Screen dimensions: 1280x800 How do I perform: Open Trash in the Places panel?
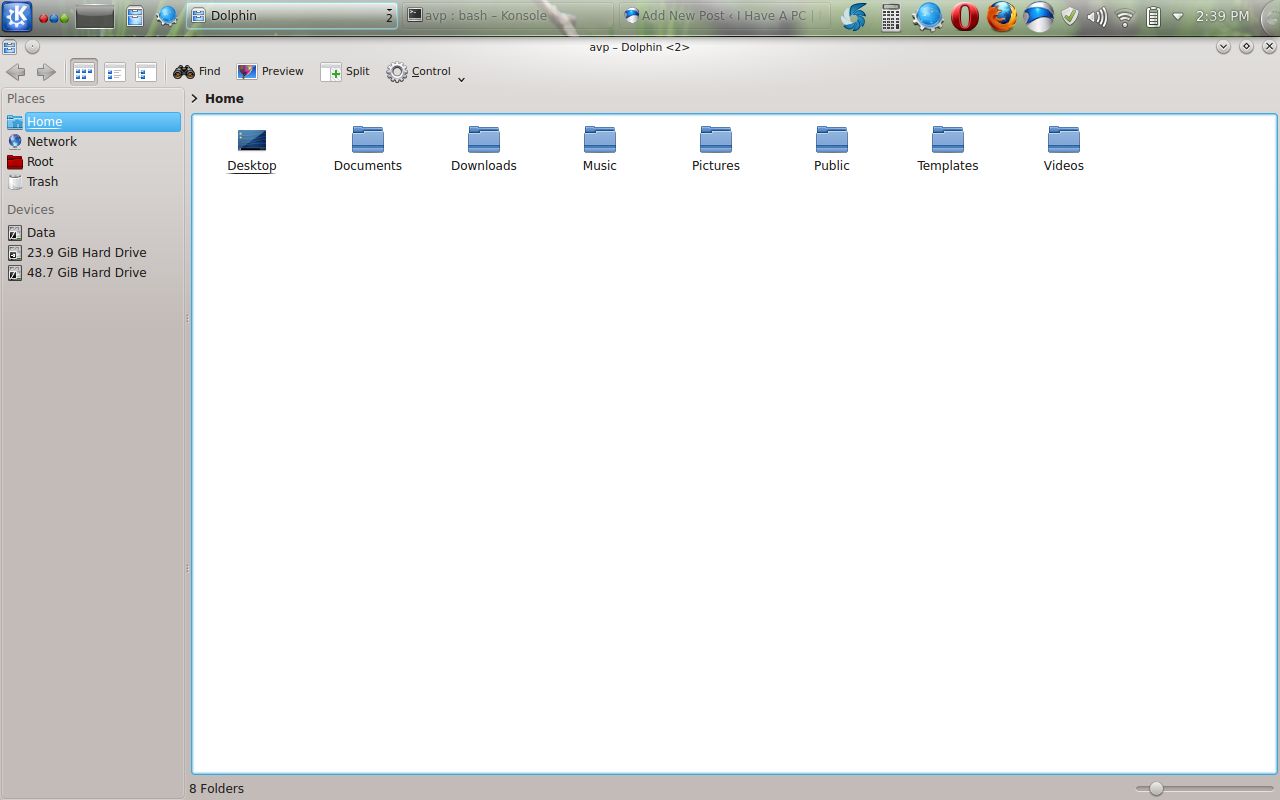93,182
